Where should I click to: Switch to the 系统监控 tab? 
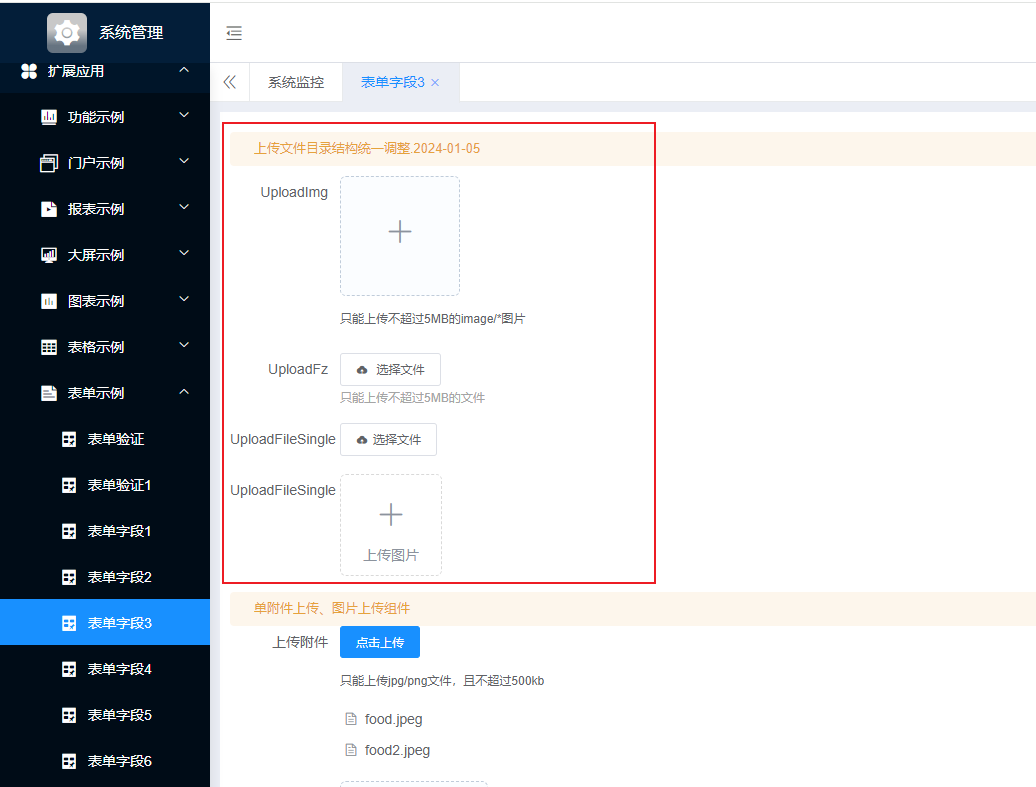tap(296, 82)
